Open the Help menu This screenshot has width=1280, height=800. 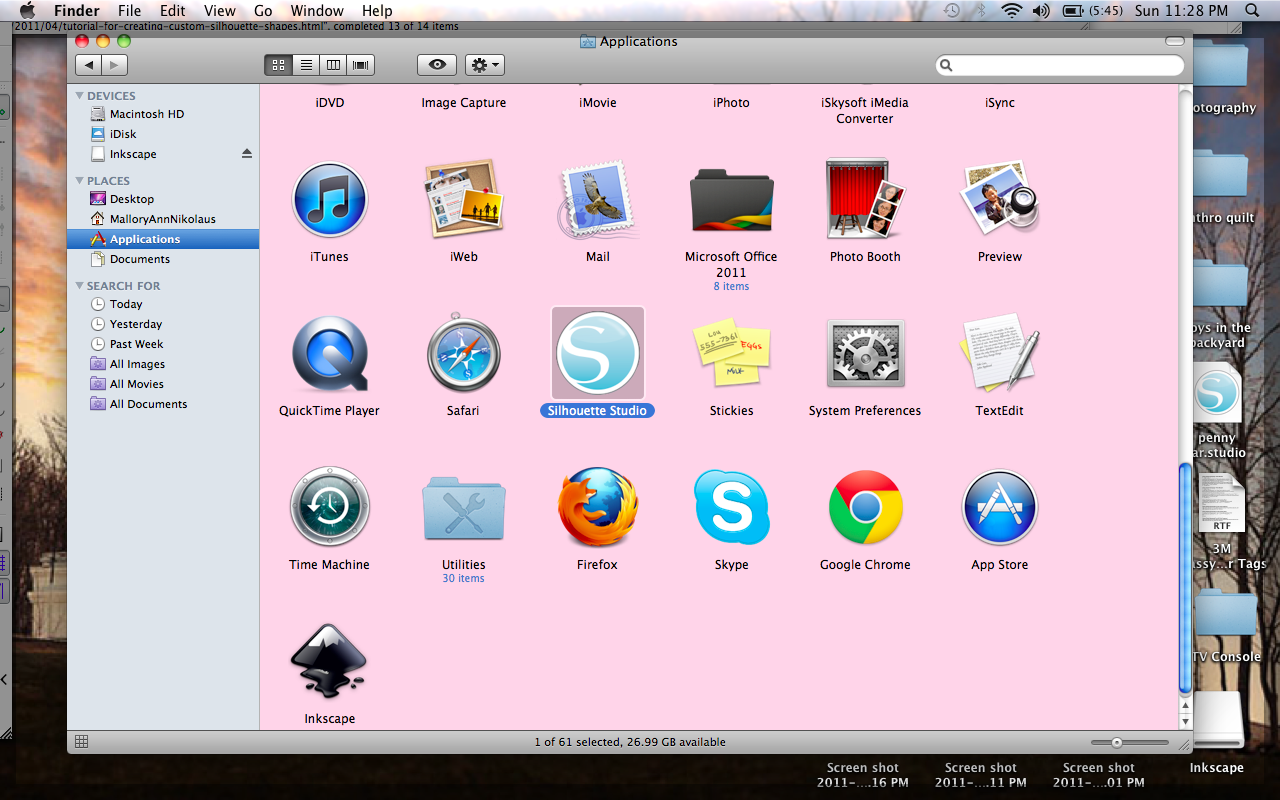click(377, 11)
